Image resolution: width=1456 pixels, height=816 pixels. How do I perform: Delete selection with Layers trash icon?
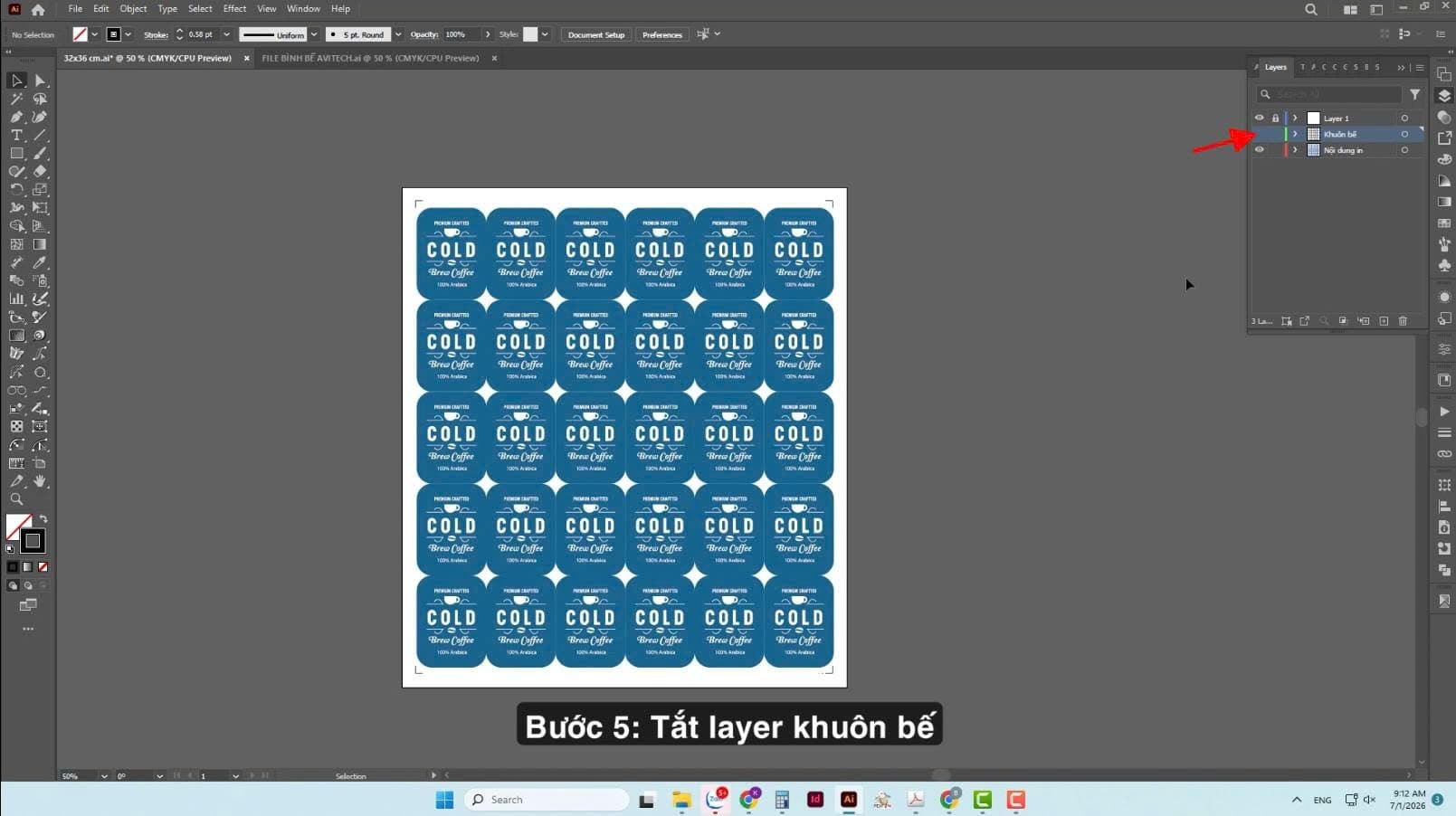[1403, 321]
